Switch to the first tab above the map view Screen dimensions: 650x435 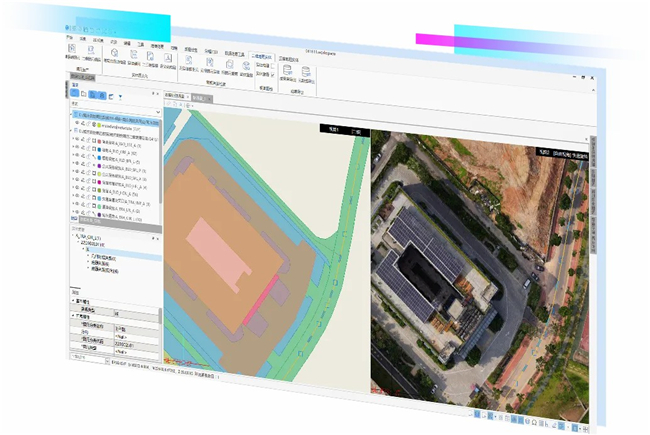click(174, 95)
